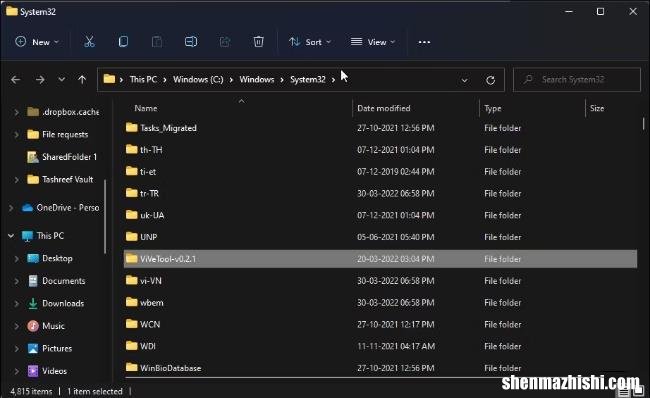Expand the .dropbox.cache tree node
The width and height of the screenshot is (650, 398).
[16, 112]
